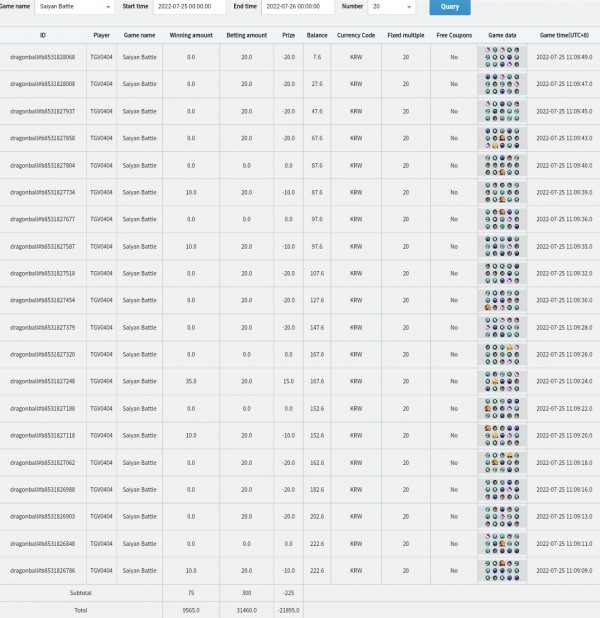
Task: Open game data image for the 11:09:30 round
Action: pyautogui.click(x=502, y=300)
